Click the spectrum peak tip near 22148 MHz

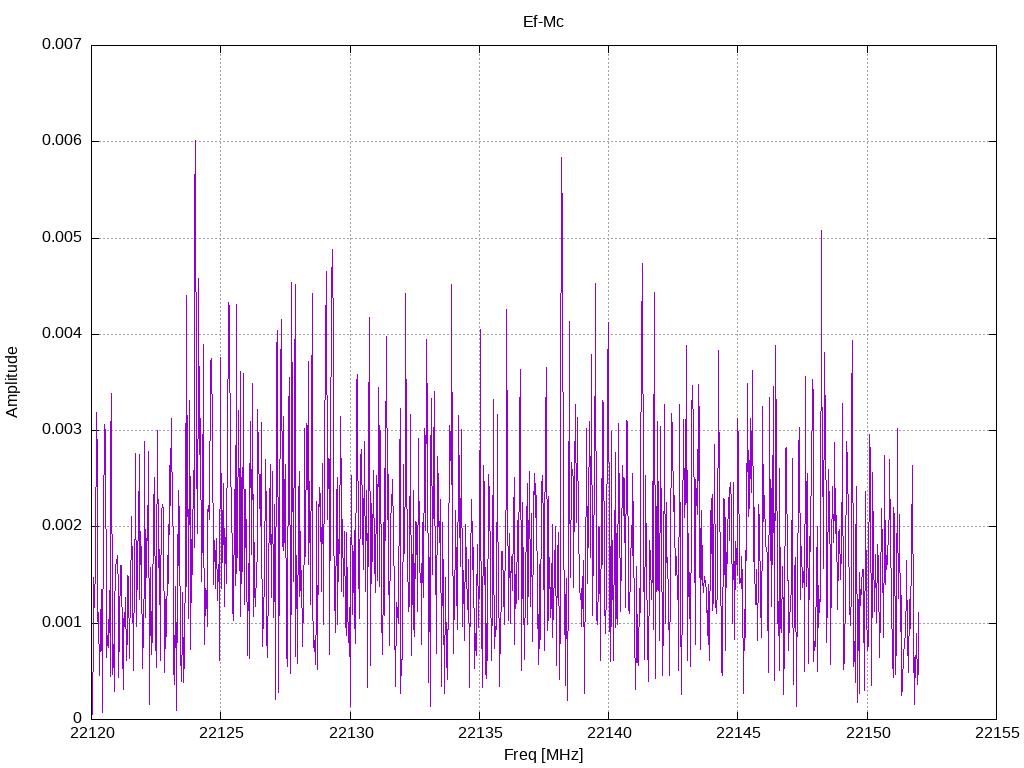[822, 232]
